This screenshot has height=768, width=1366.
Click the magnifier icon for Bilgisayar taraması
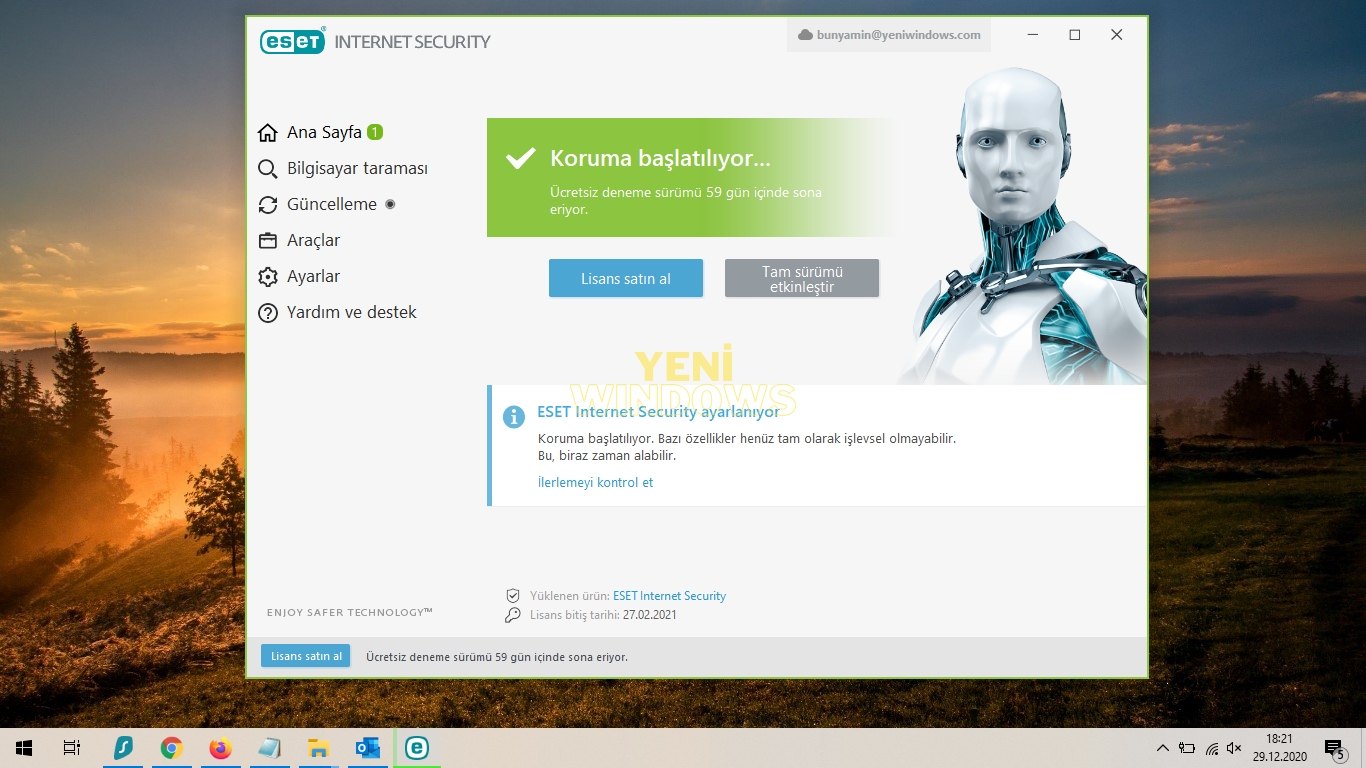(267, 169)
